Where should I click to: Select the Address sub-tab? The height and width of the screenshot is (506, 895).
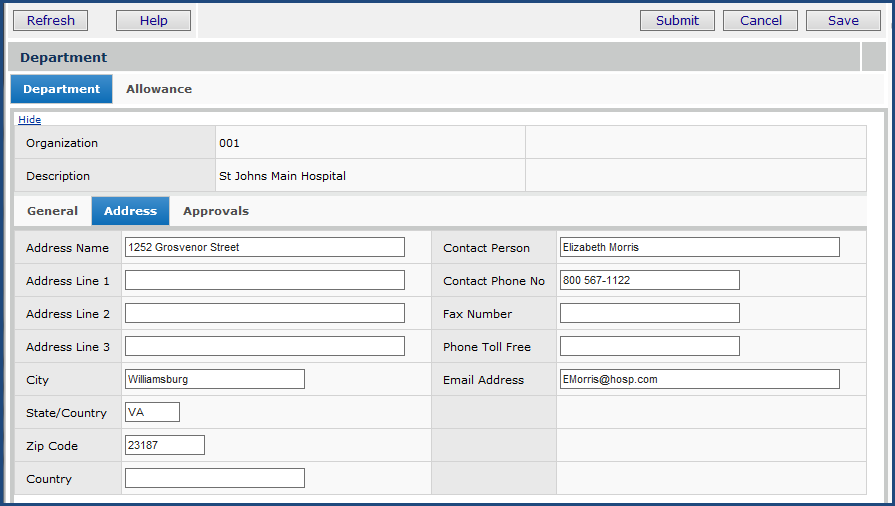(130, 211)
